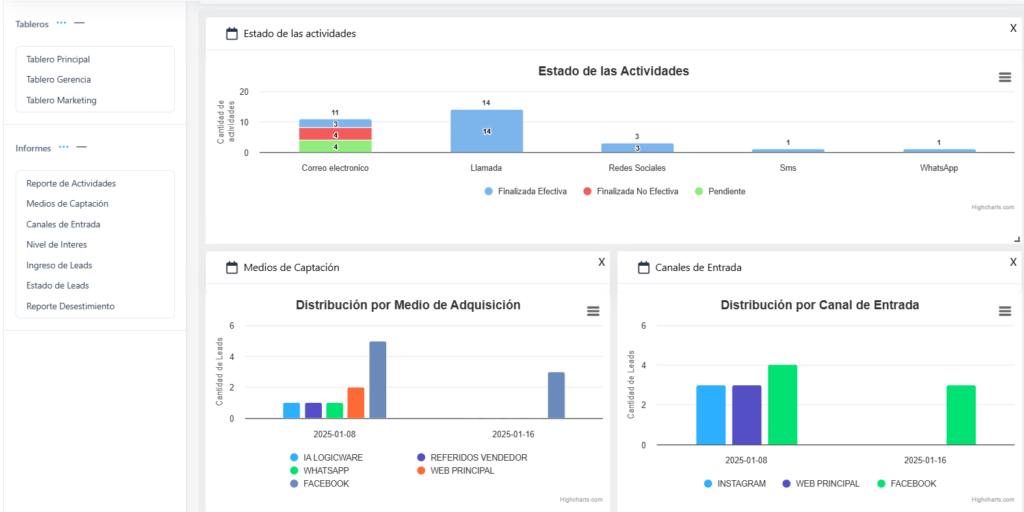Viewport: 1024px width, 512px height.
Task: Toggle Finalizada Efectiva legend series
Action: 525,191
